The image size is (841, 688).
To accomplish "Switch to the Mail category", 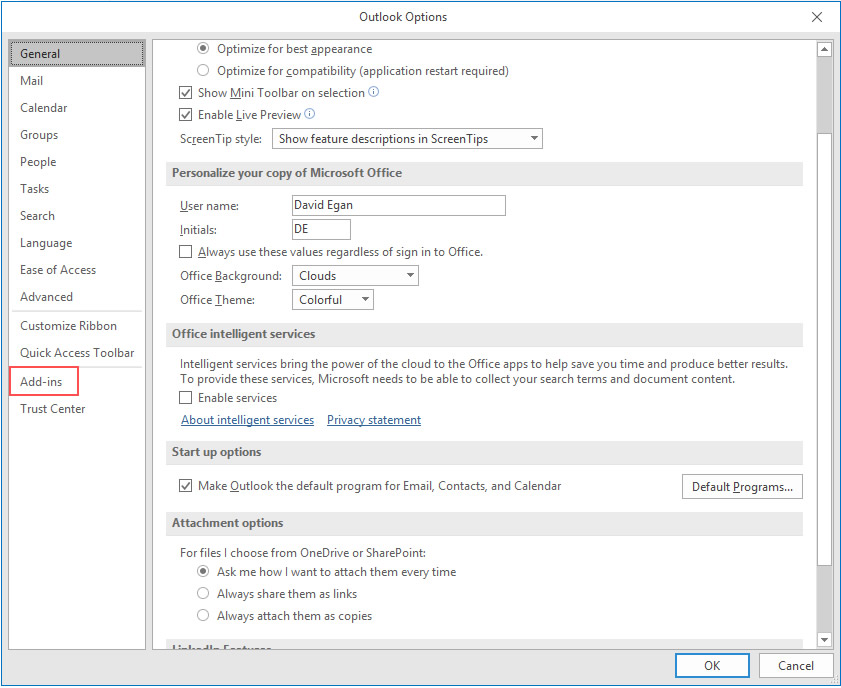I will click(77, 81).
